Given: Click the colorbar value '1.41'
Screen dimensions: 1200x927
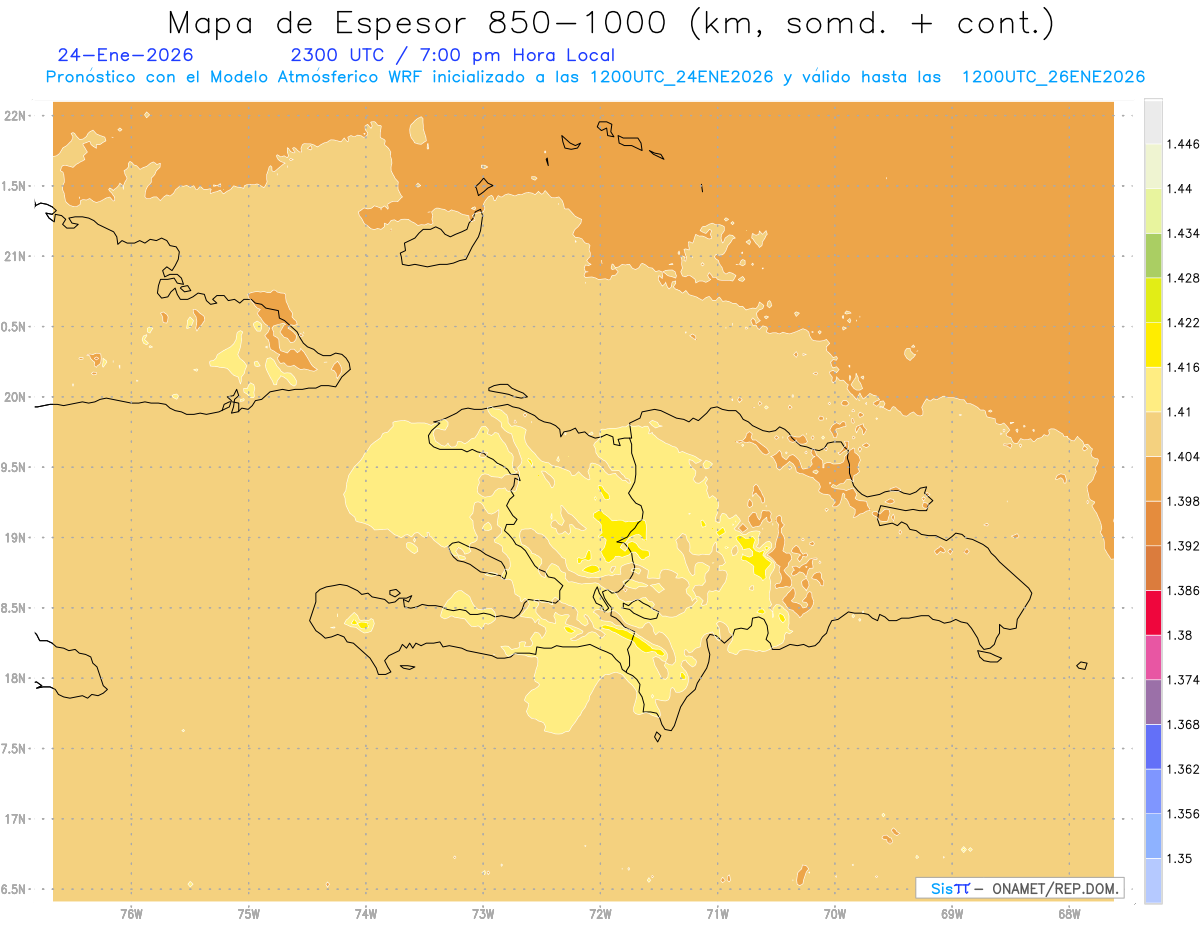Looking at the screenshot, I should coord(1180,412).
